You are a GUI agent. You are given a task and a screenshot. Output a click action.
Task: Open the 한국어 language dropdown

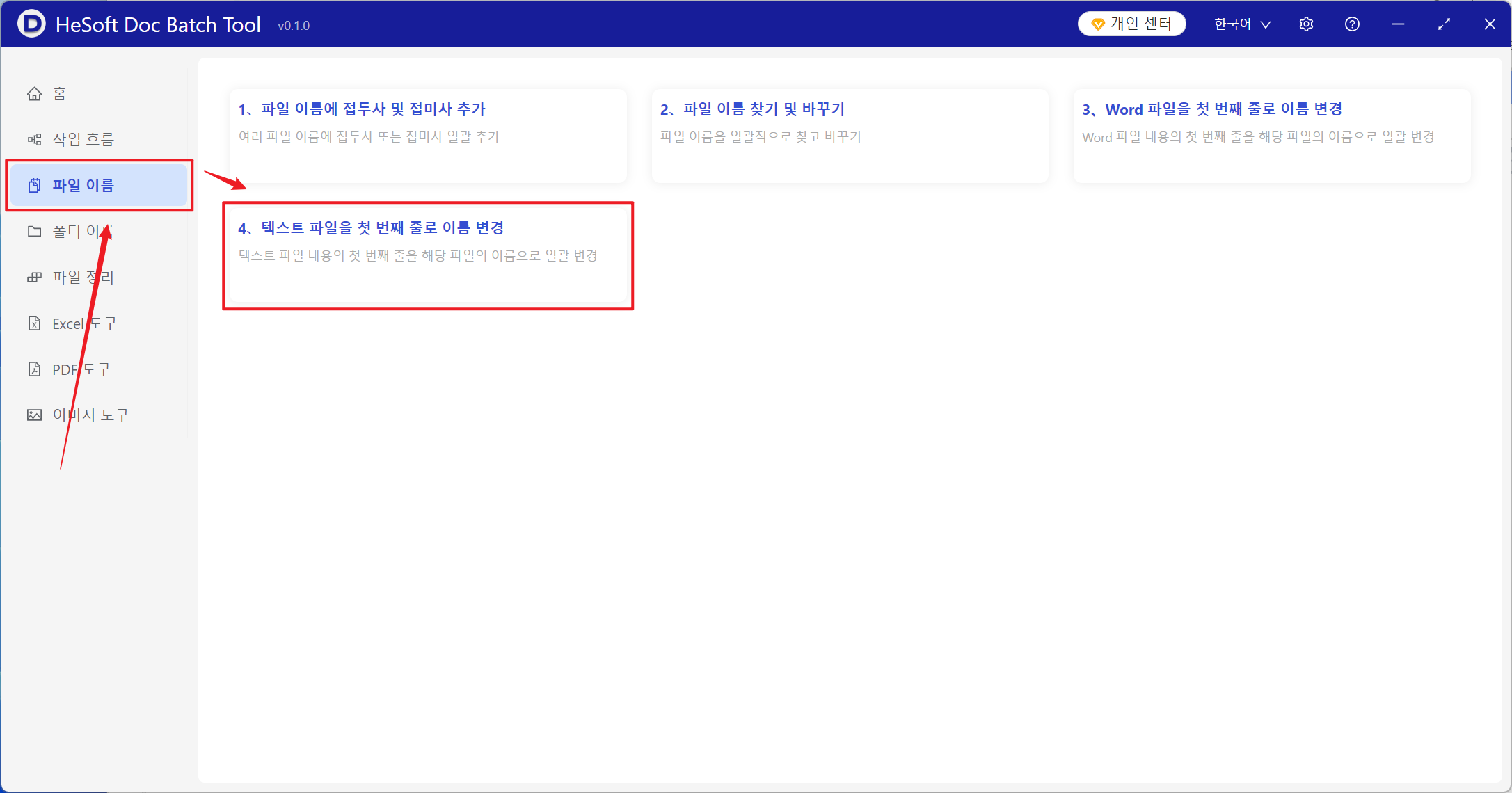point(1242,24)
